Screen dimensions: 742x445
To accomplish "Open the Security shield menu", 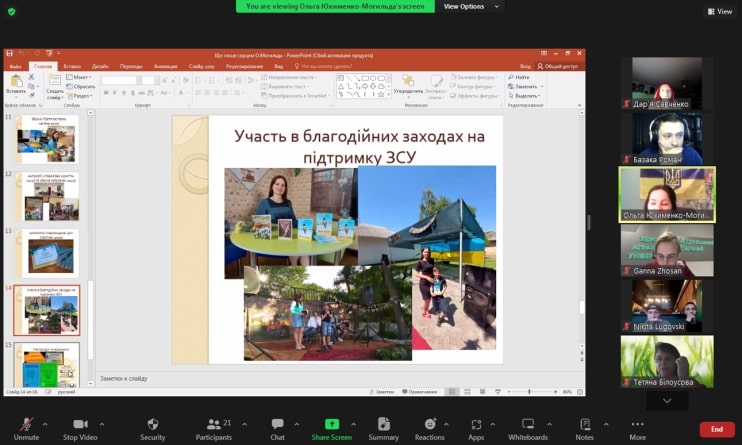I will click(x=152, y=429).
